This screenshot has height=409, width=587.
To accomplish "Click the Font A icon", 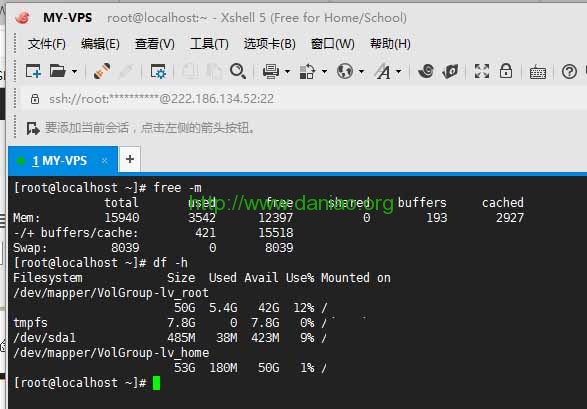I will (383, 71).
